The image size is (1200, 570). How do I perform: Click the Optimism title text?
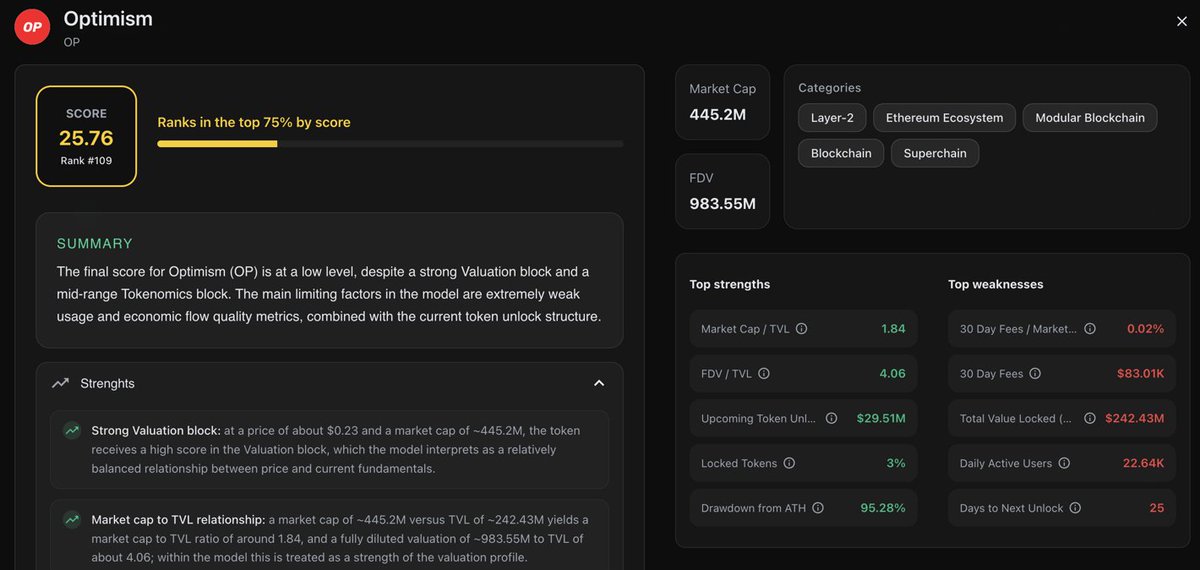pos(108,18)
